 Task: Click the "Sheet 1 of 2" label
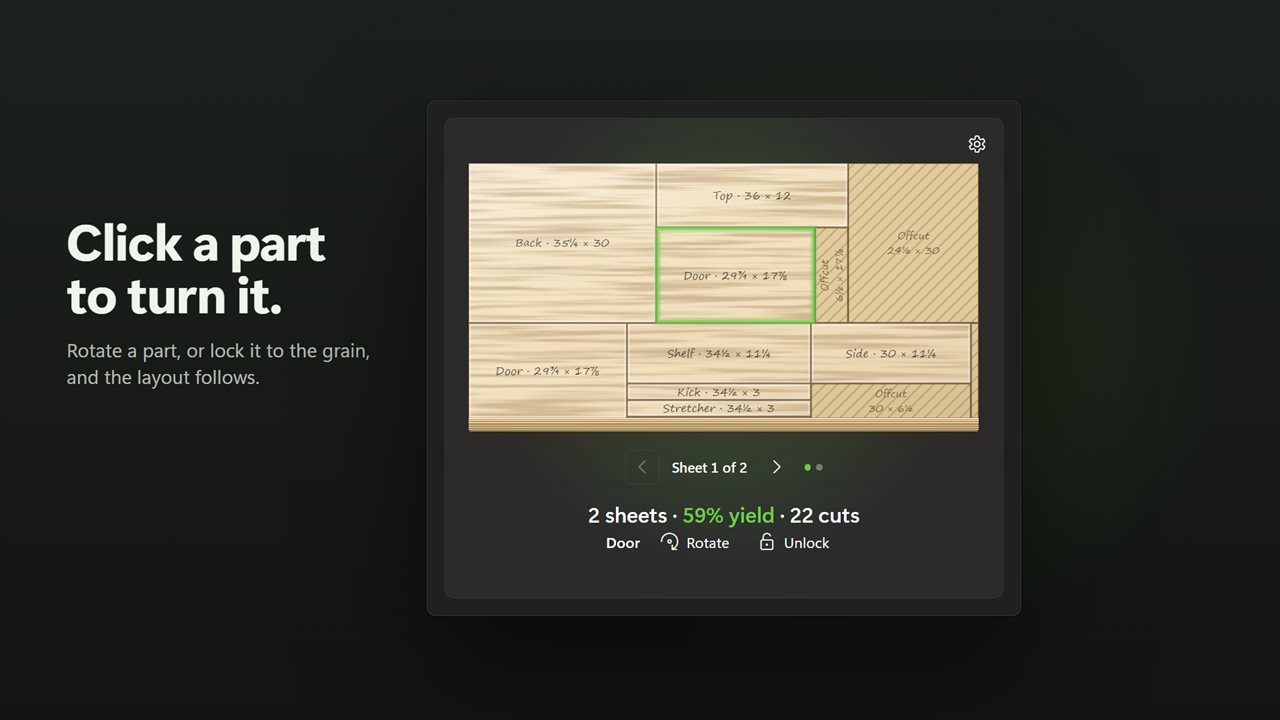[x=709, y=467]
